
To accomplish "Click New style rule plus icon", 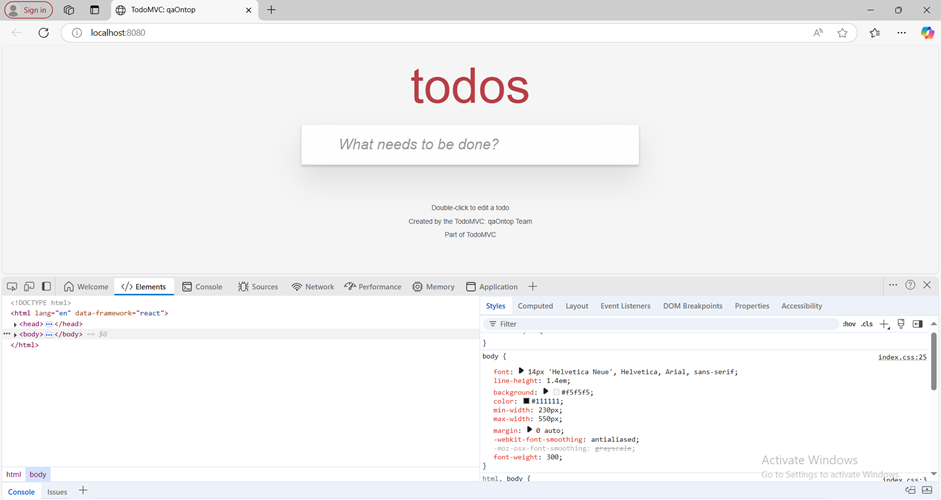I will point(884,324).
